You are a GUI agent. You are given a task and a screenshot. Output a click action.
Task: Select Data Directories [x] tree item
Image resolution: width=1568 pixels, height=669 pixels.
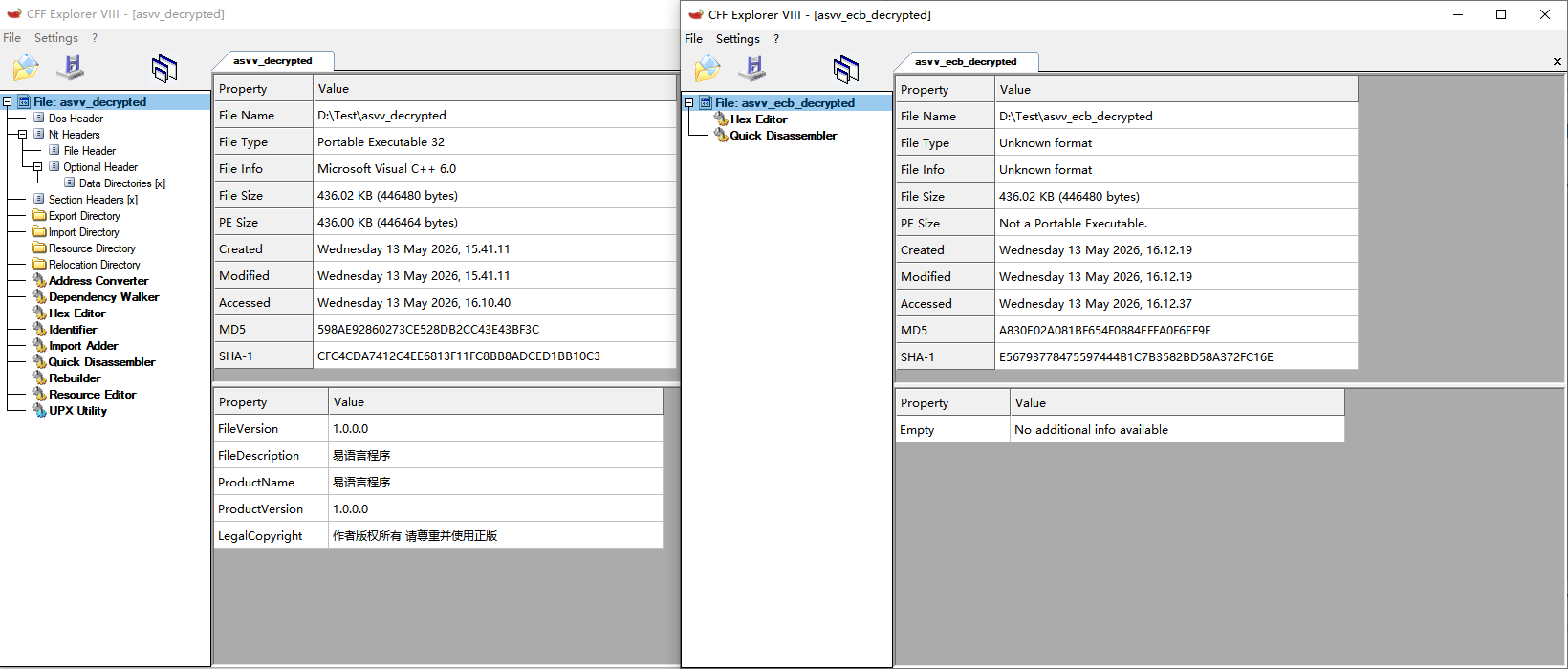point(122,183)
